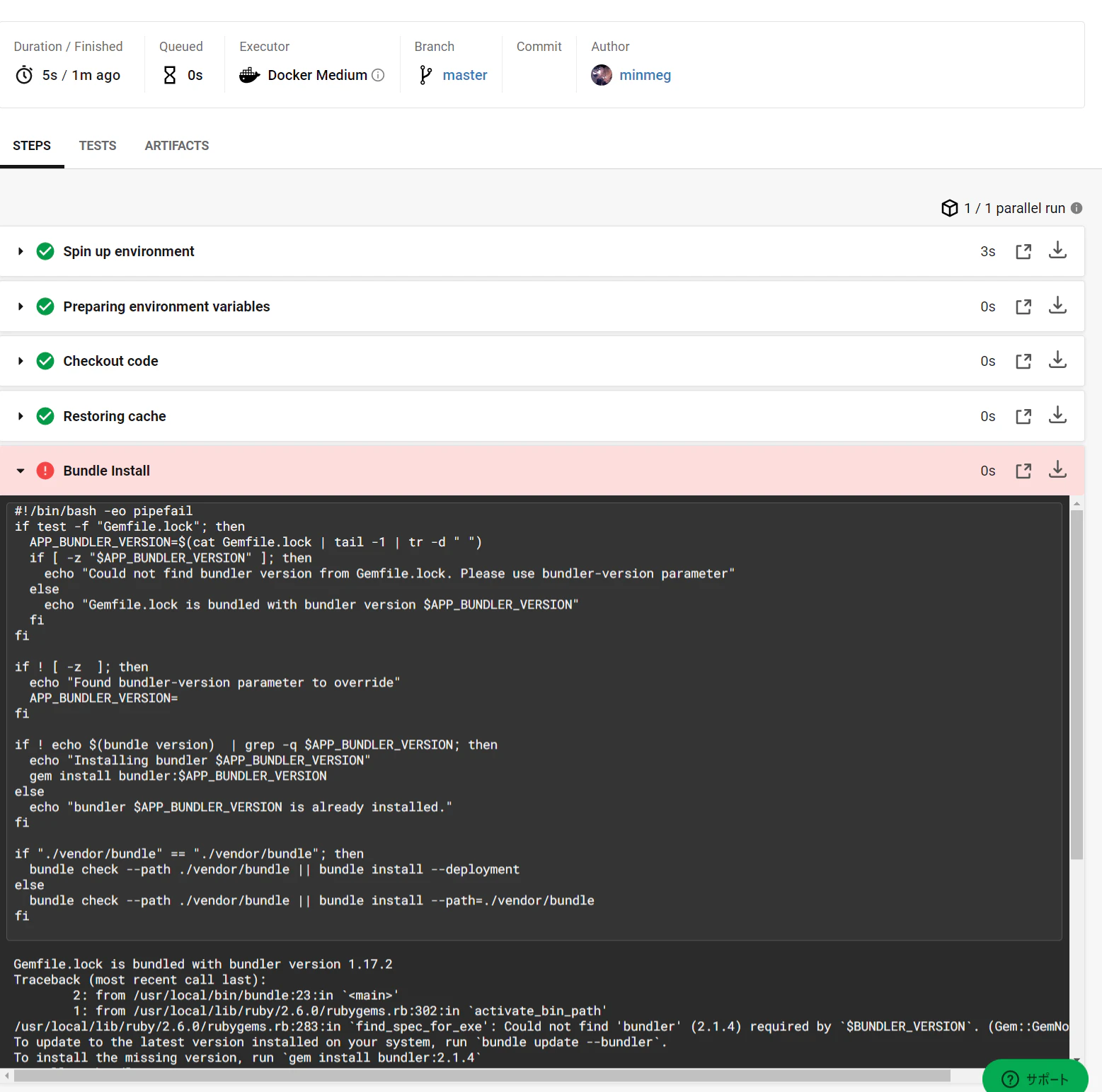Switch to the STEPS tab
This screenshot has height=1092, width=1102.
tap(32, 146)
